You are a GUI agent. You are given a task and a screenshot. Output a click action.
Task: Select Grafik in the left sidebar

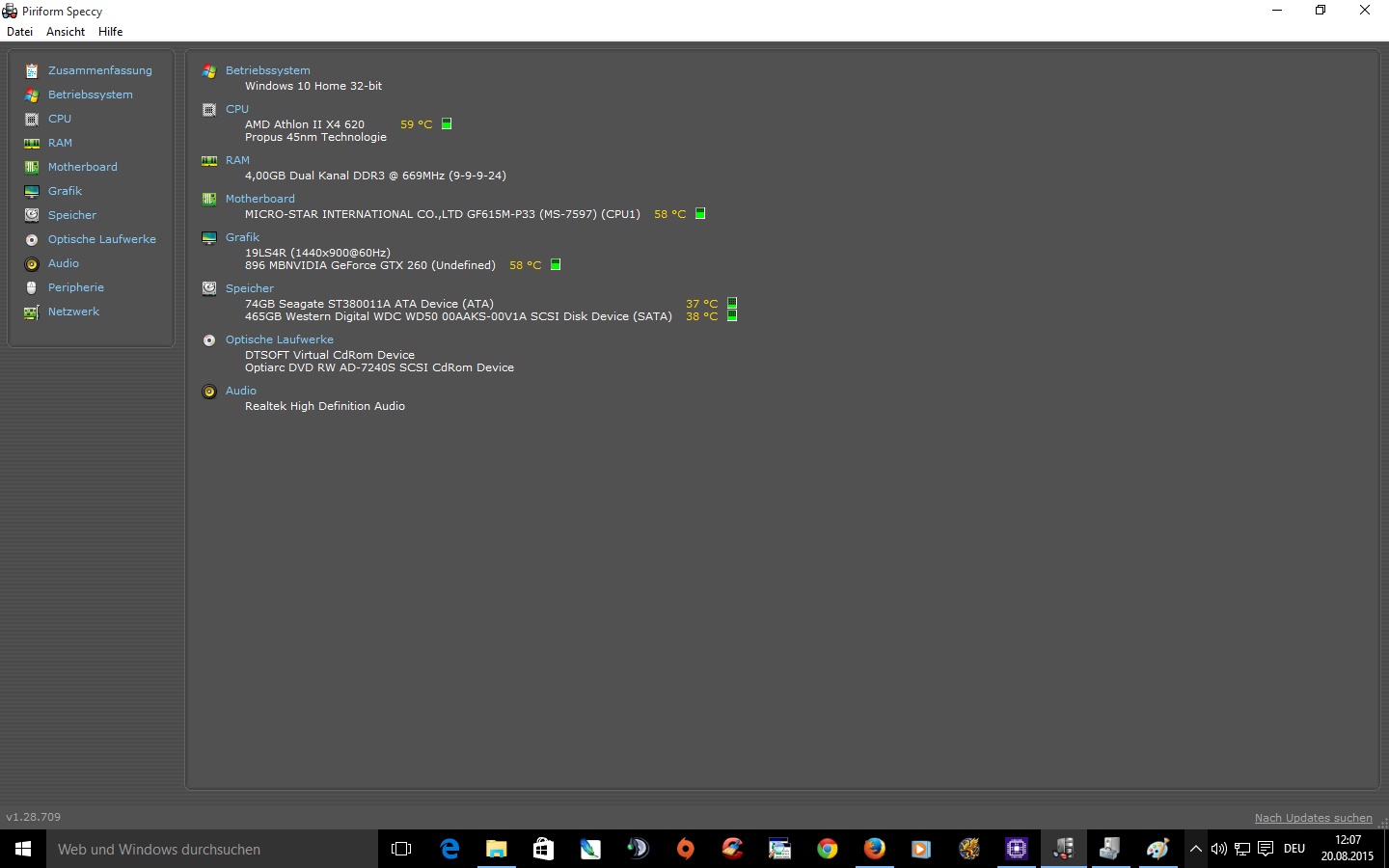coord(65,191)
